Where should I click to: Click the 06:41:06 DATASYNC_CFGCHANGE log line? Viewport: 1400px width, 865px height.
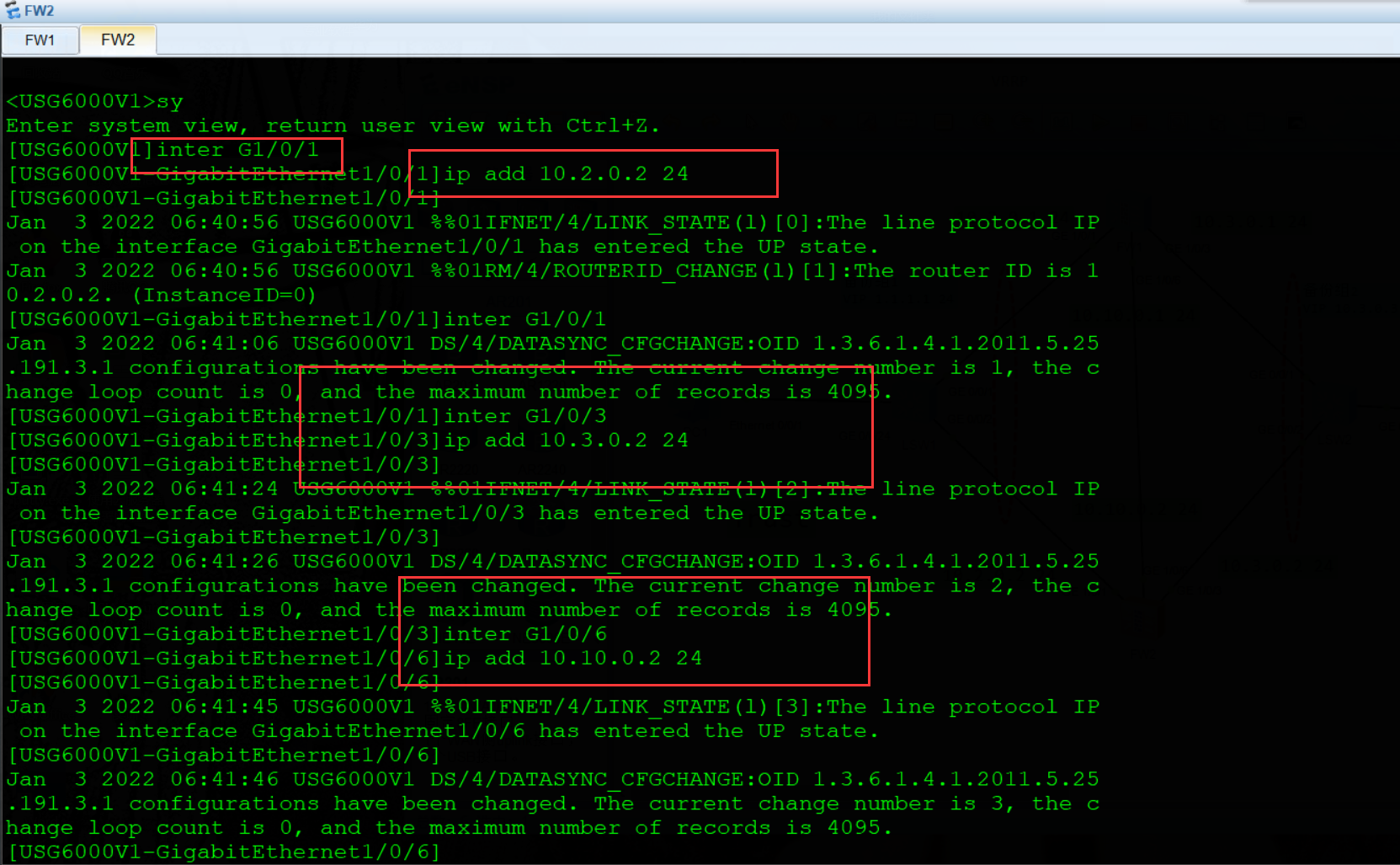click(x=552, y=344)
